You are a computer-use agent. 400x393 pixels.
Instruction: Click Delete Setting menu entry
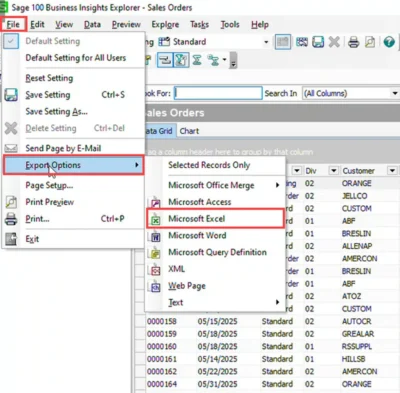[x=74, y=128]
